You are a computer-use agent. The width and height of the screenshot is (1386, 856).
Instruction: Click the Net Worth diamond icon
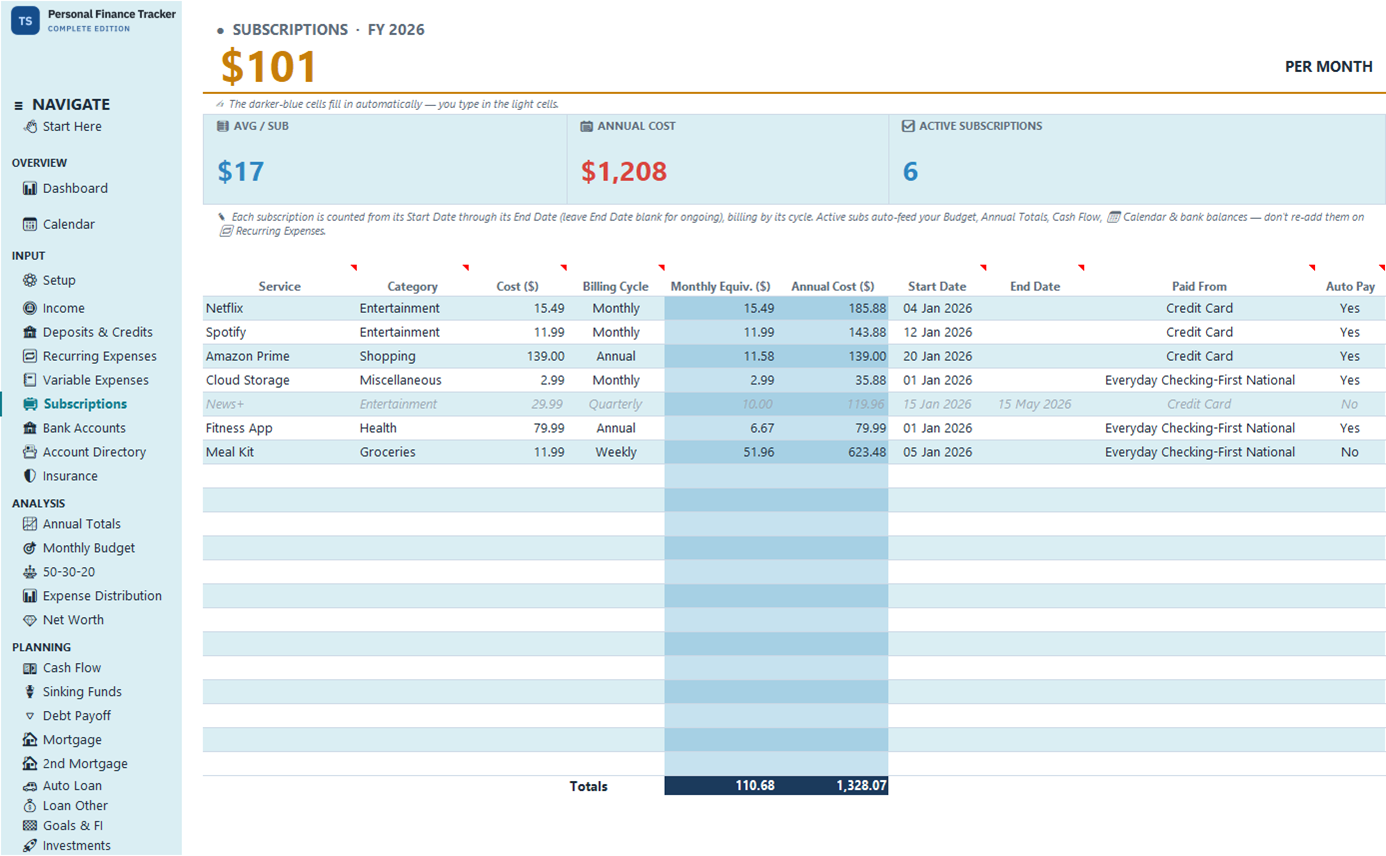(x=30, y=621)
